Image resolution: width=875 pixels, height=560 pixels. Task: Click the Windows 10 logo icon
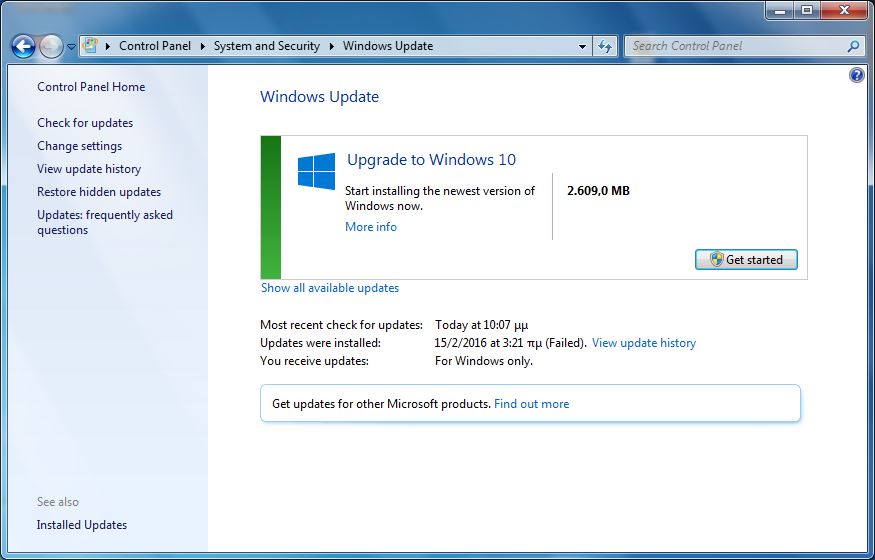point(316,171)
